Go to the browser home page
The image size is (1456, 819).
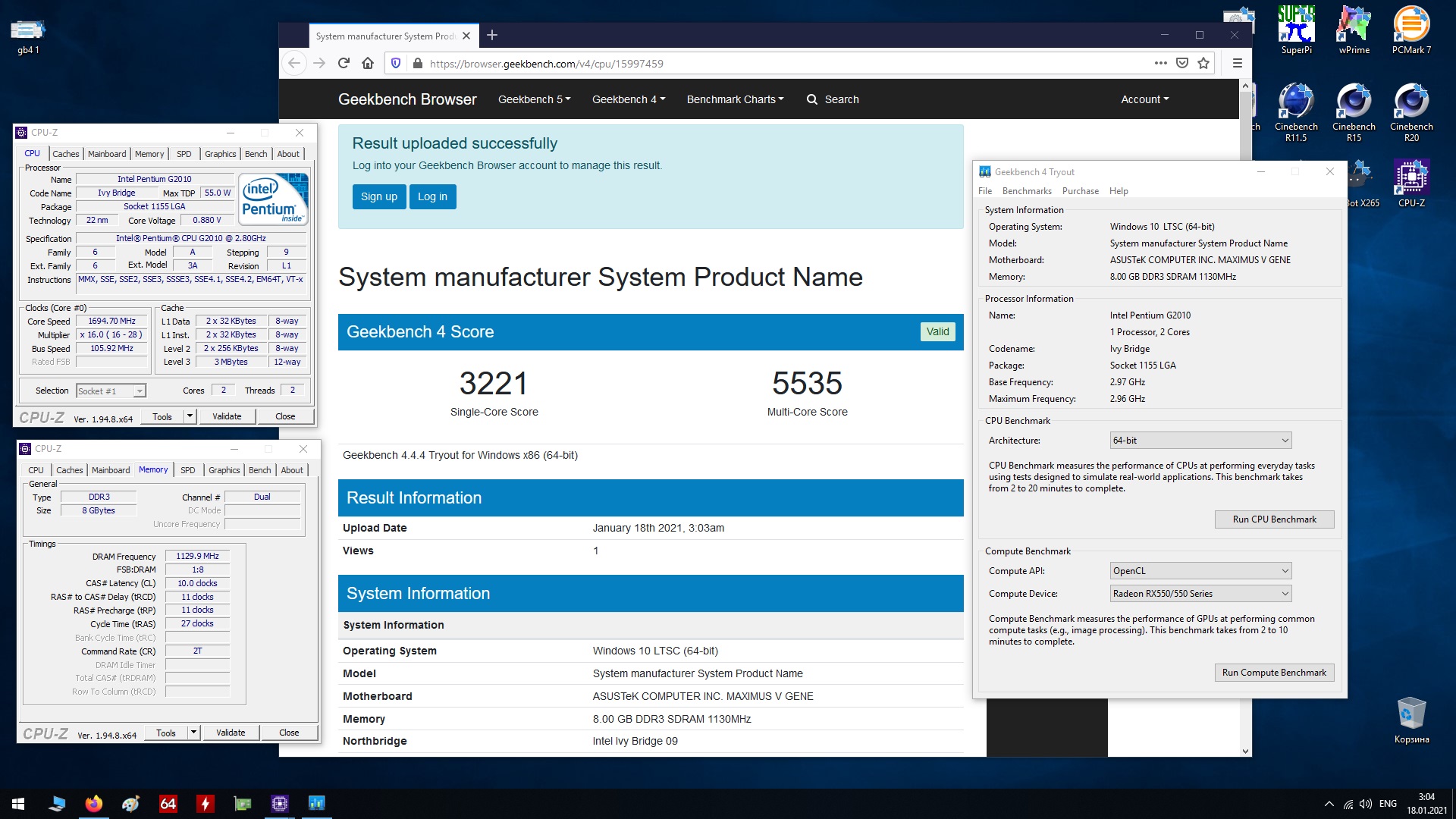pos(368,64)
